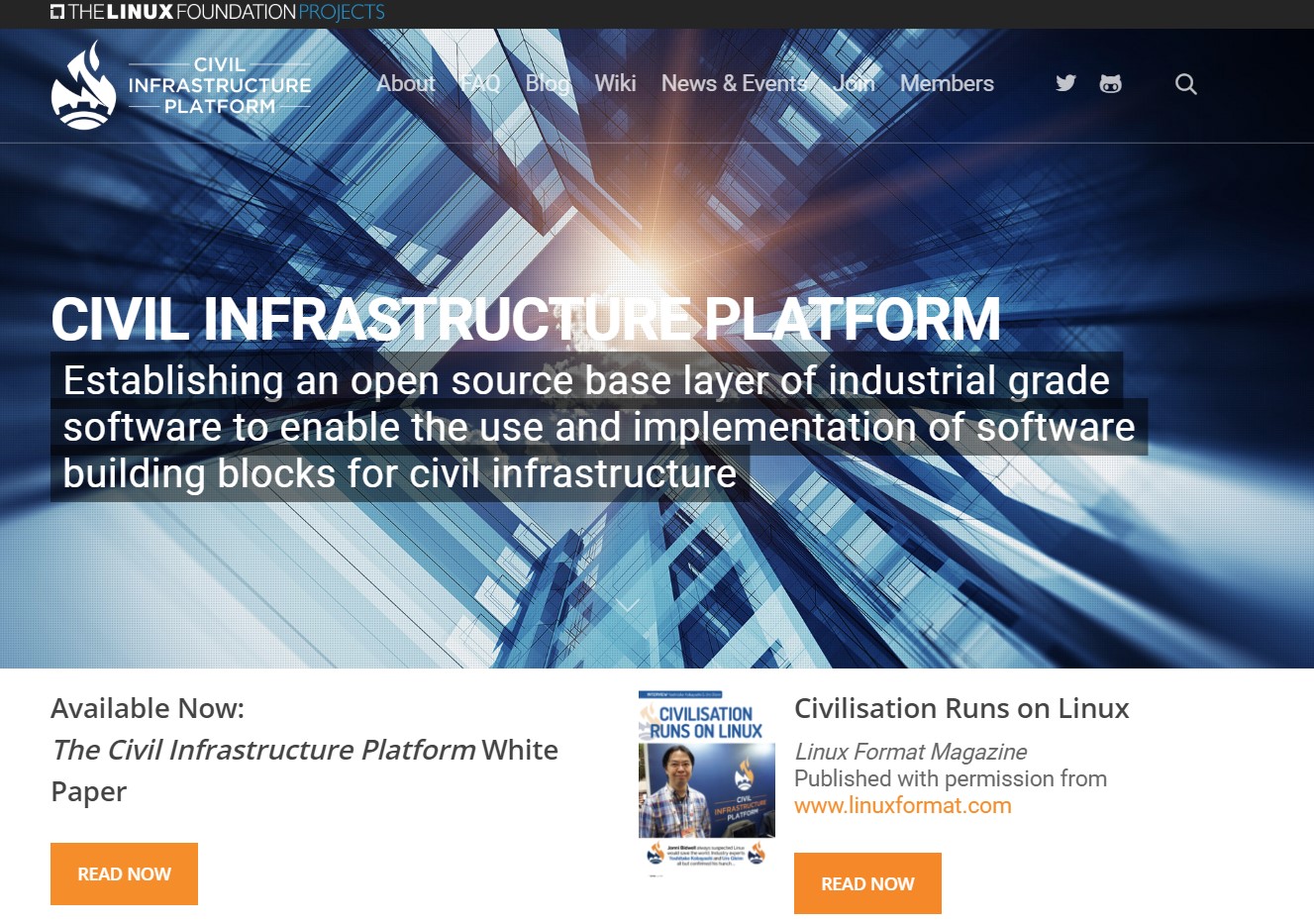
Task: Go to the FAQ page
Action: click(480, 84)
